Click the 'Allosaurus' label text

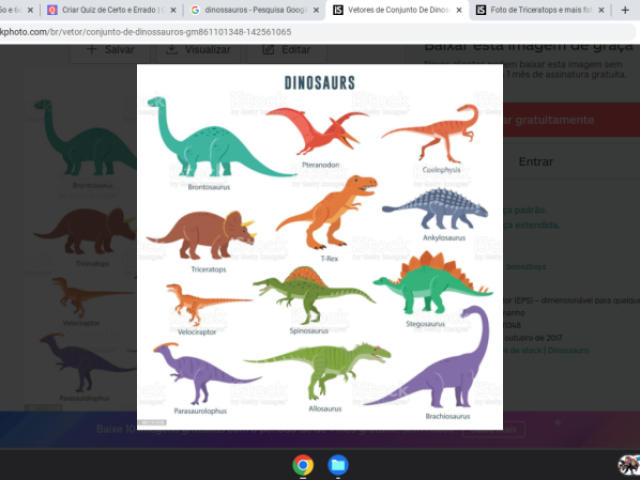(x=325, y=409)
